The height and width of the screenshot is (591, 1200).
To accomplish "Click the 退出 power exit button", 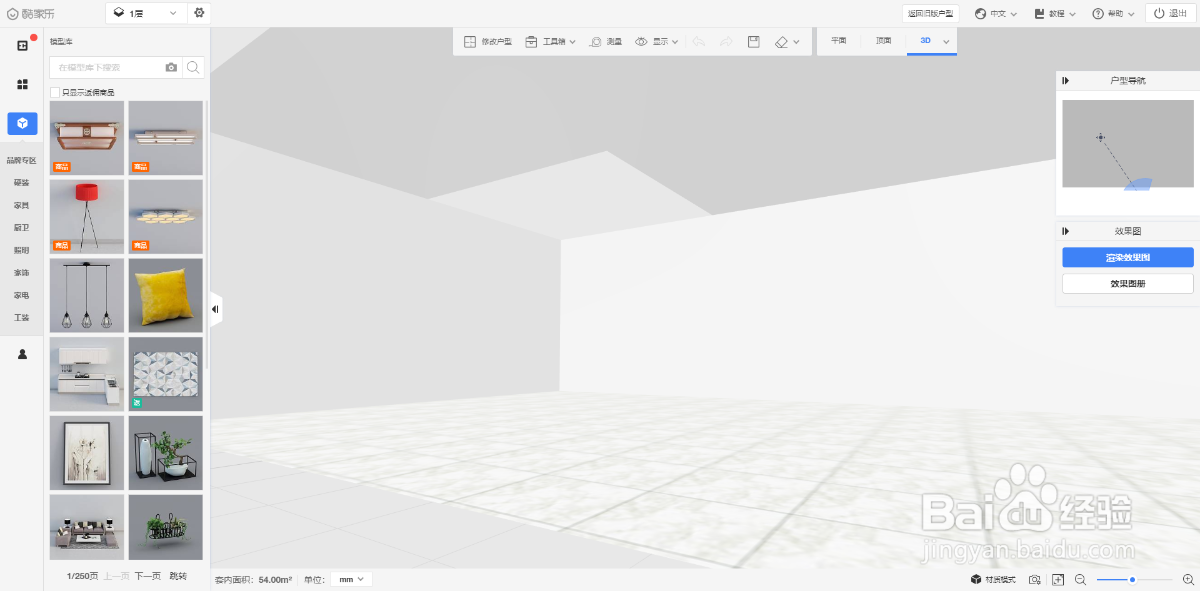I will click(1171, 13).
